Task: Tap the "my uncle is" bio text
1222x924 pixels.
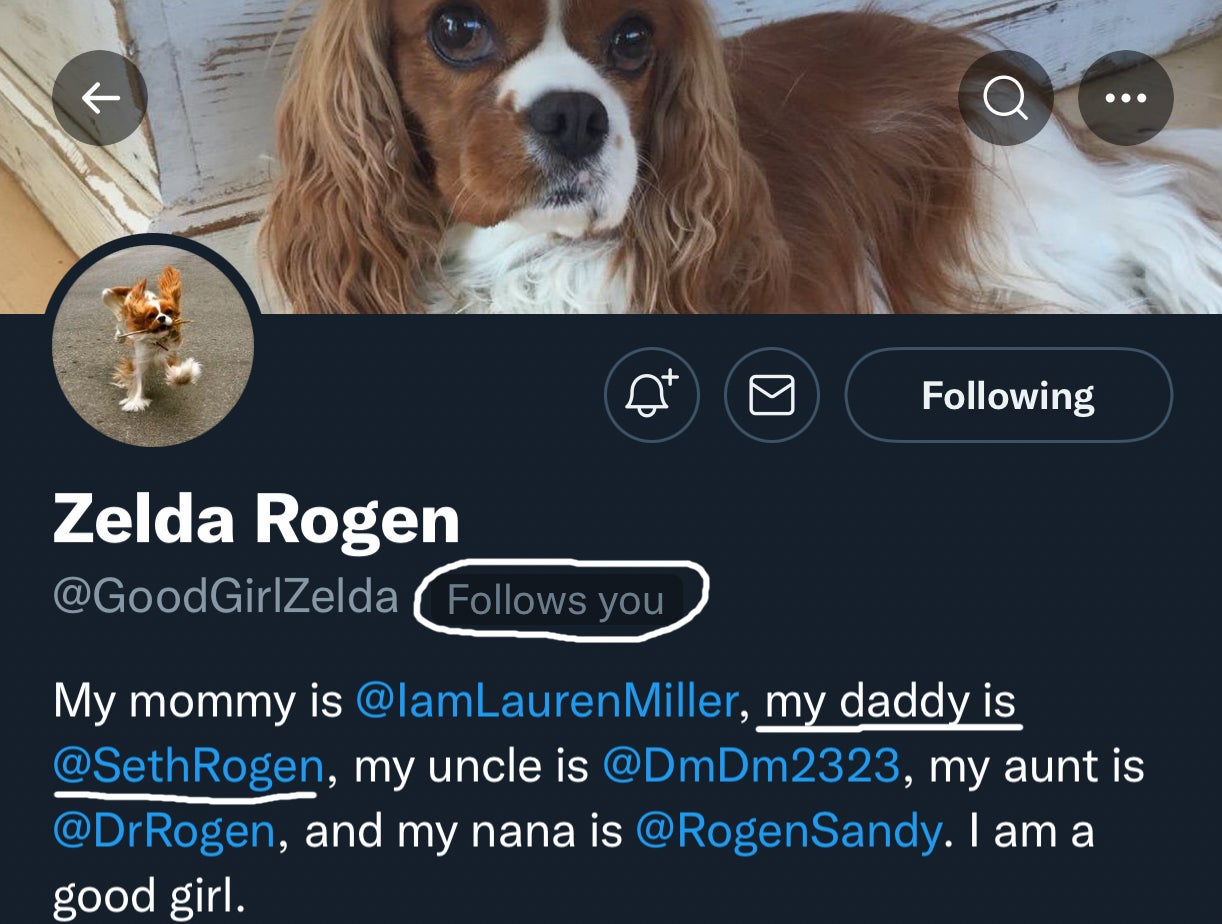Action: (x=471, y=766)
